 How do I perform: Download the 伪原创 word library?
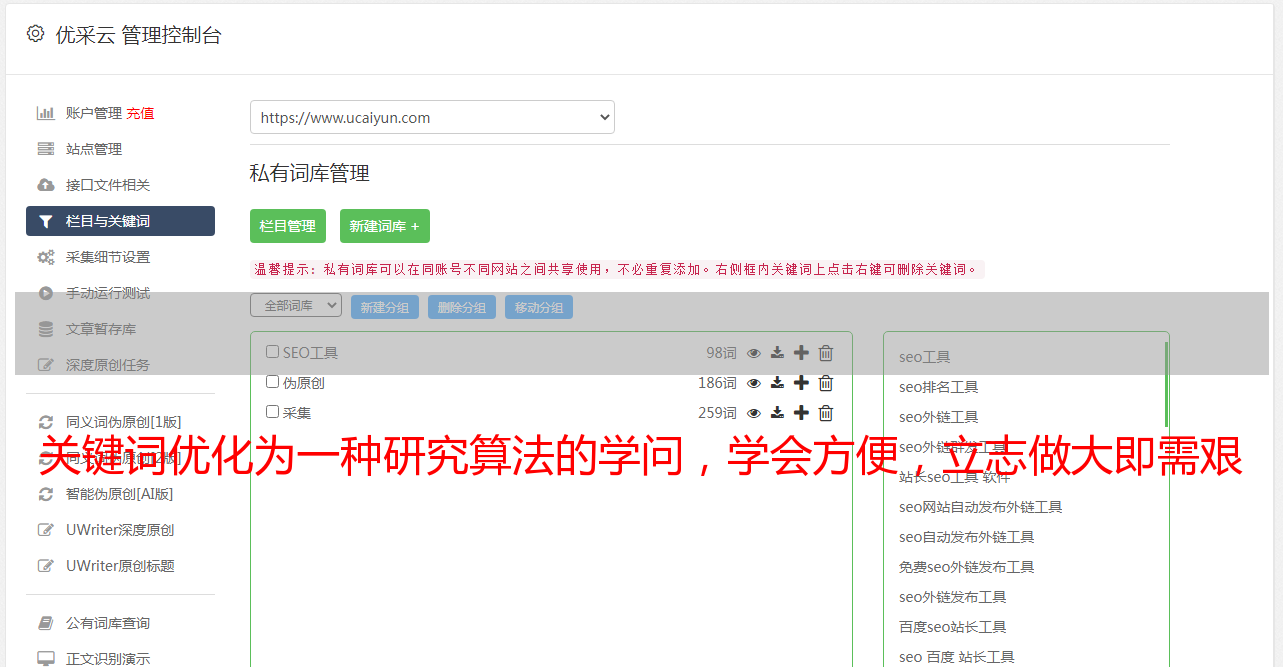click(777, 383)
